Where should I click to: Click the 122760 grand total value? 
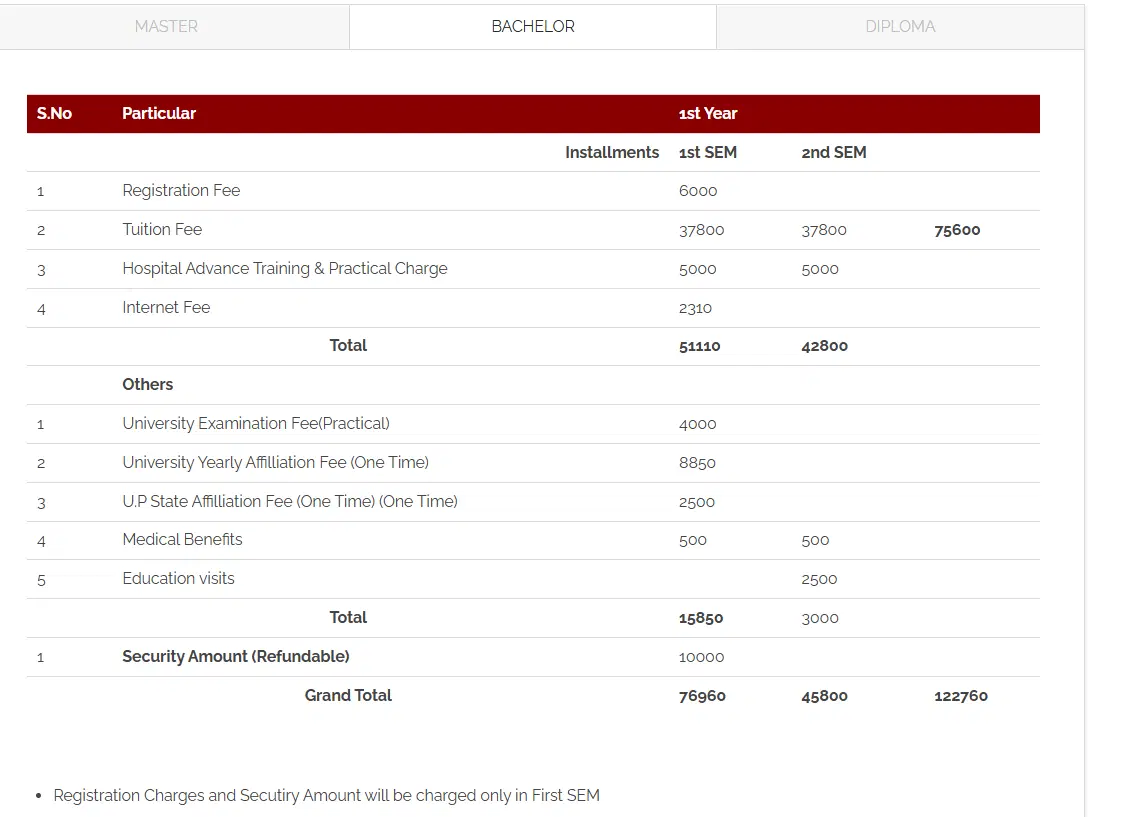961,696
